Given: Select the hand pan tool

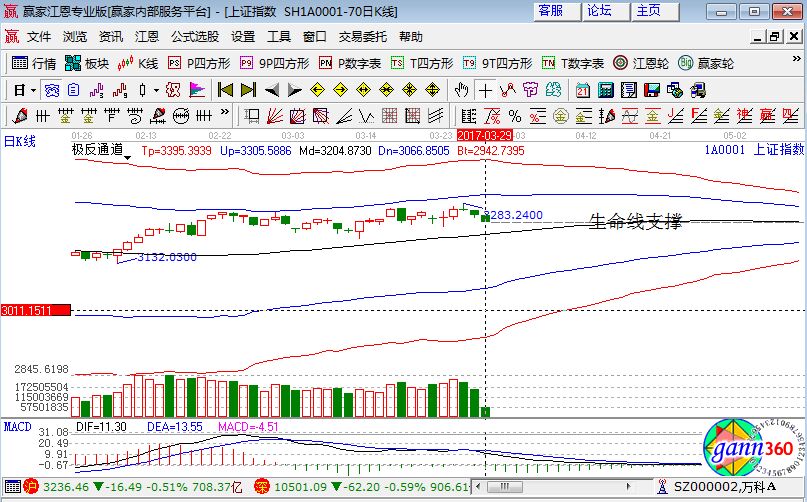Looking at the screenshot, I should 461,90.
